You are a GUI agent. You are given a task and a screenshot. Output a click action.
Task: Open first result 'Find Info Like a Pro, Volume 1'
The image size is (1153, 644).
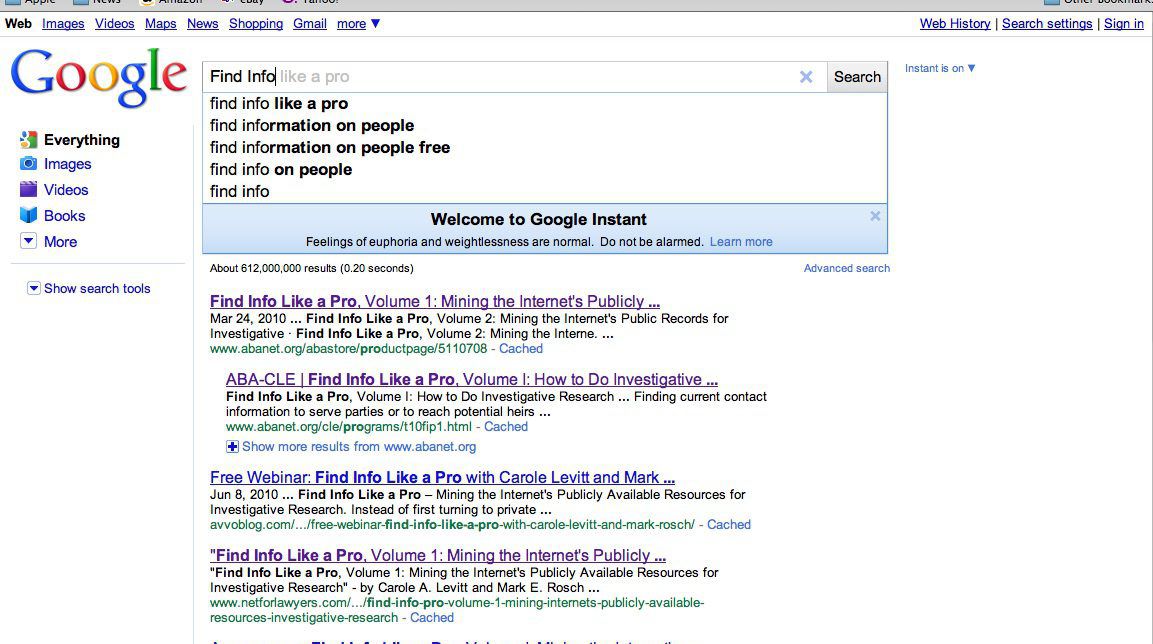click(x=435, y=301)
